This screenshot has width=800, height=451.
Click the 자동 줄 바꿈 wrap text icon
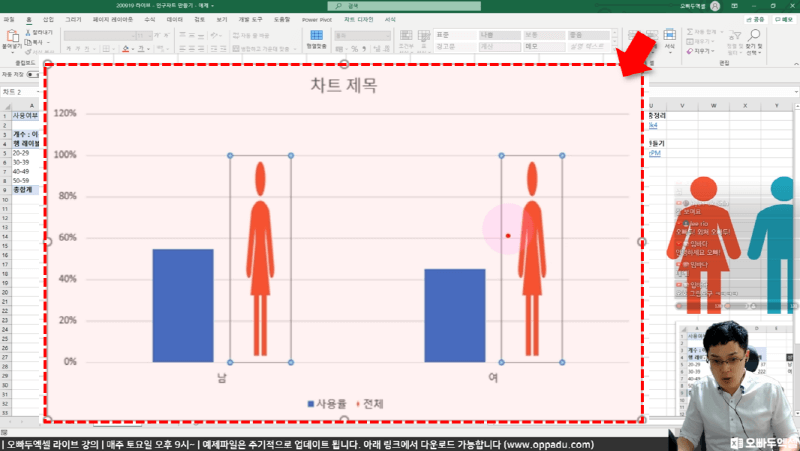pyautogui.click(x=236, y=36)
